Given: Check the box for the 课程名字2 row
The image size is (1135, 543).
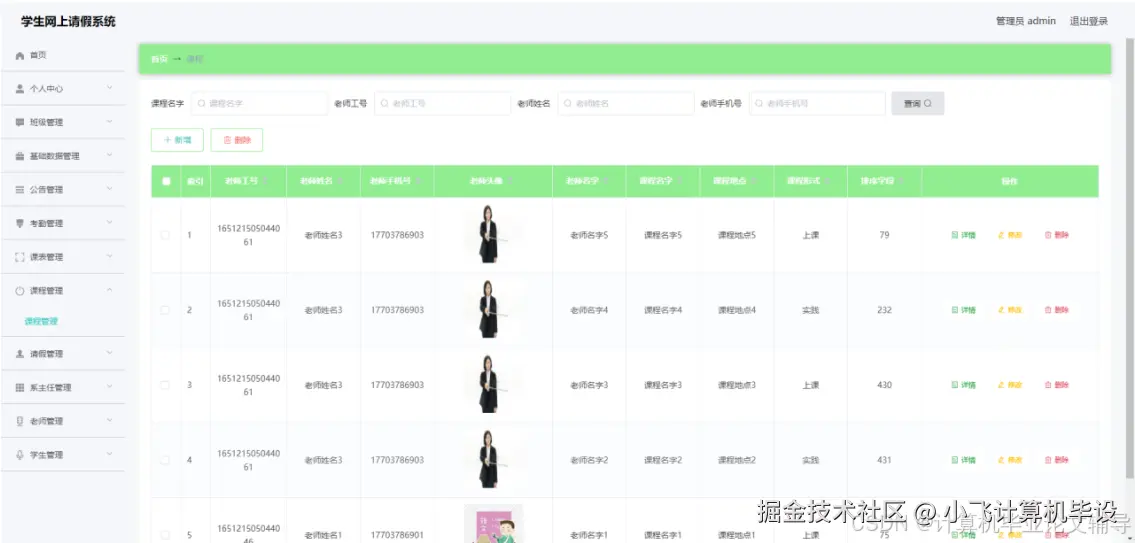Looking at the screenshot, I should pyautogui.click(x=165, y=460).
